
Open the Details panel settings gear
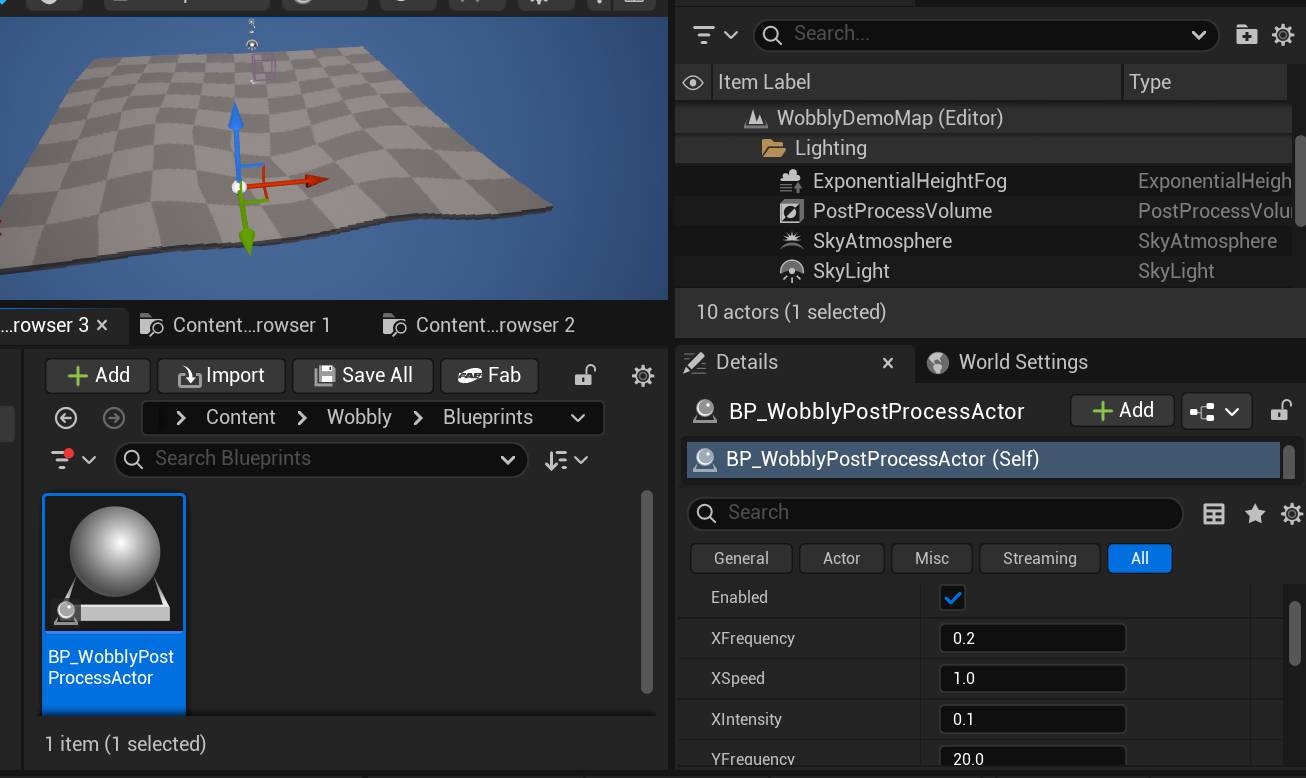pos(1292,513)
